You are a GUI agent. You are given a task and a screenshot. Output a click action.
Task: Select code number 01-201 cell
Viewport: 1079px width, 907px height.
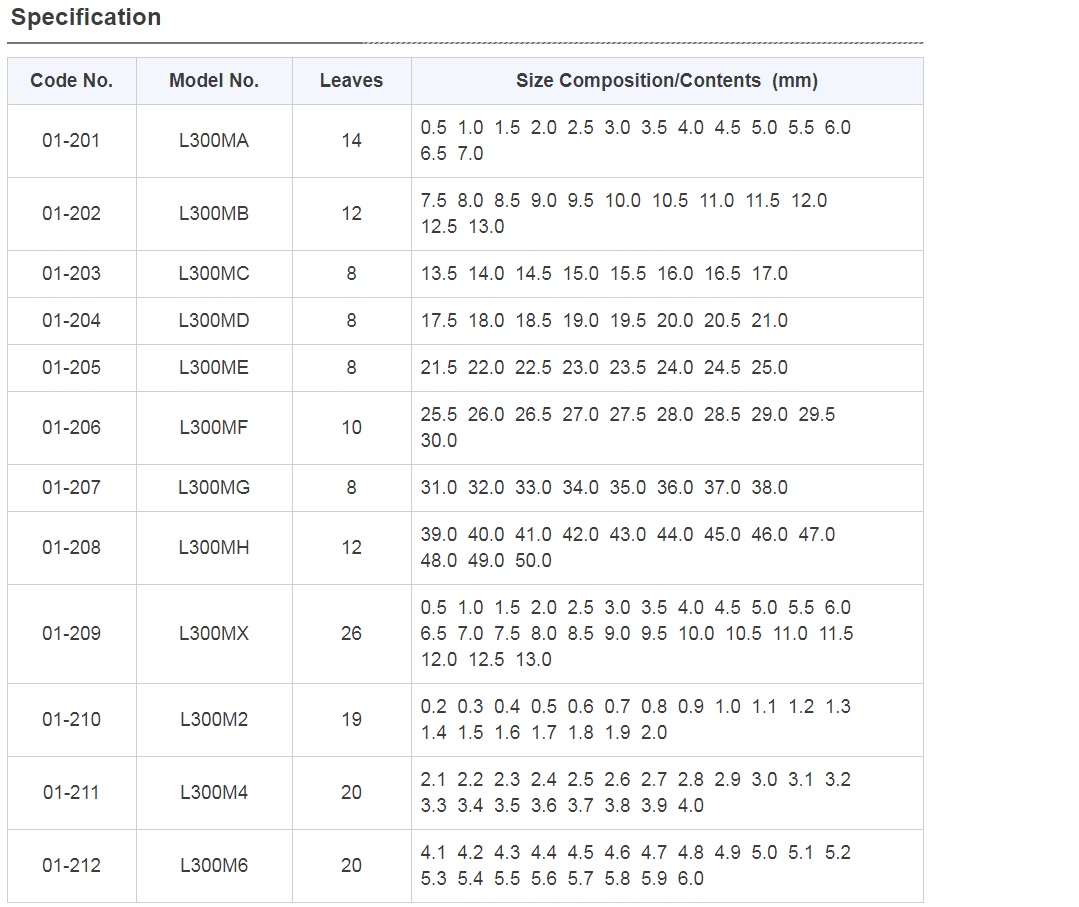(71, 141)
